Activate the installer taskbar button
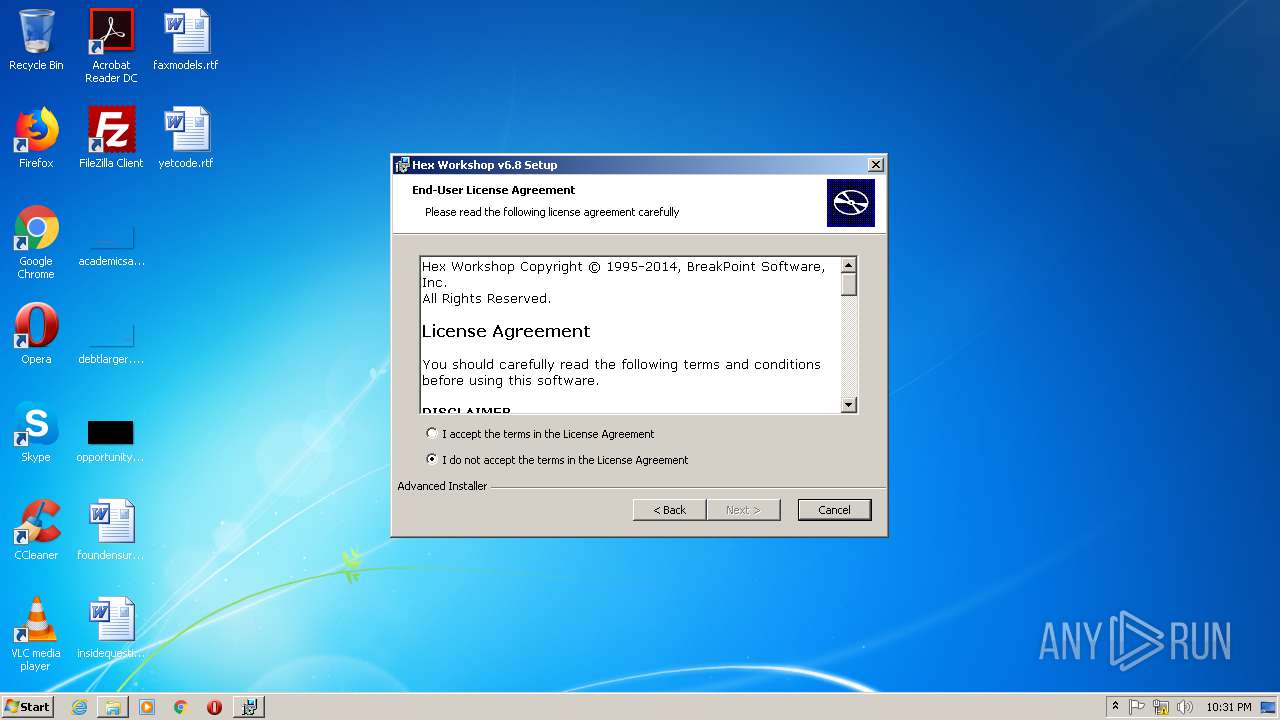Screen dimensions: 1280x720 [x=249, y=707]
